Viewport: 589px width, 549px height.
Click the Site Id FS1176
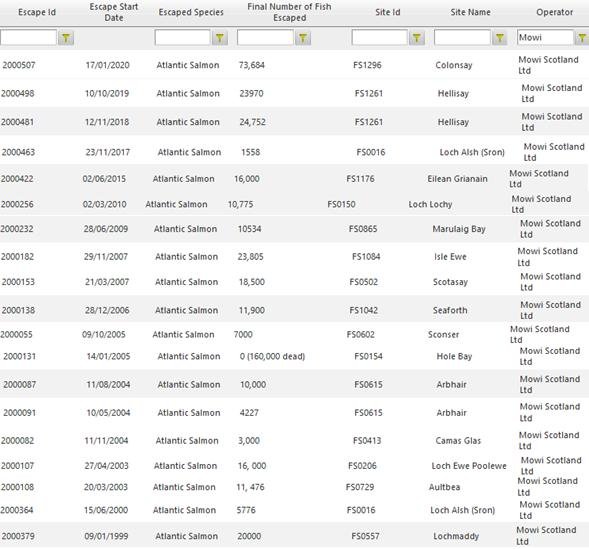[x=360, y=179]
